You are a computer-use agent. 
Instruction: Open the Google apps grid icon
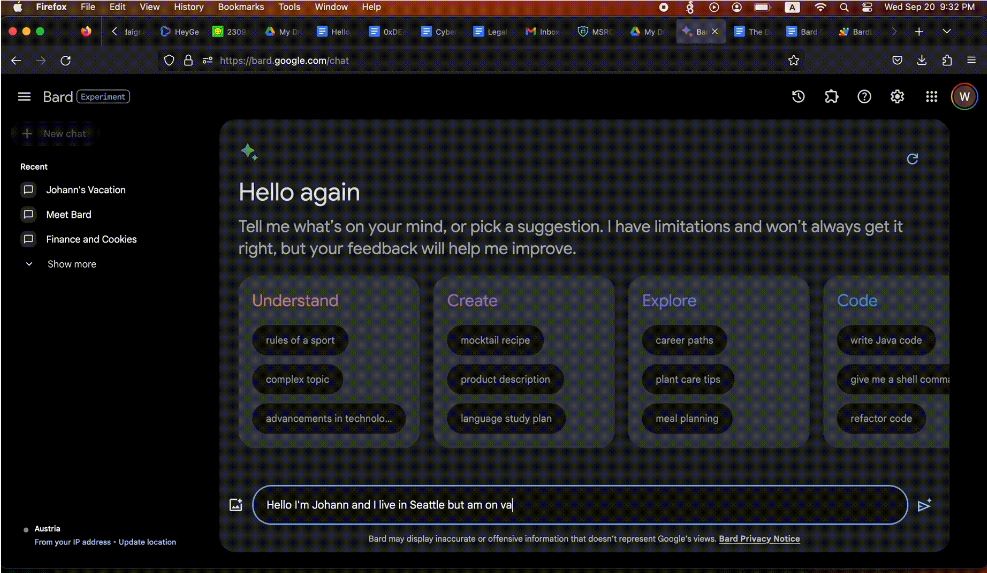(x=931, y=96)
